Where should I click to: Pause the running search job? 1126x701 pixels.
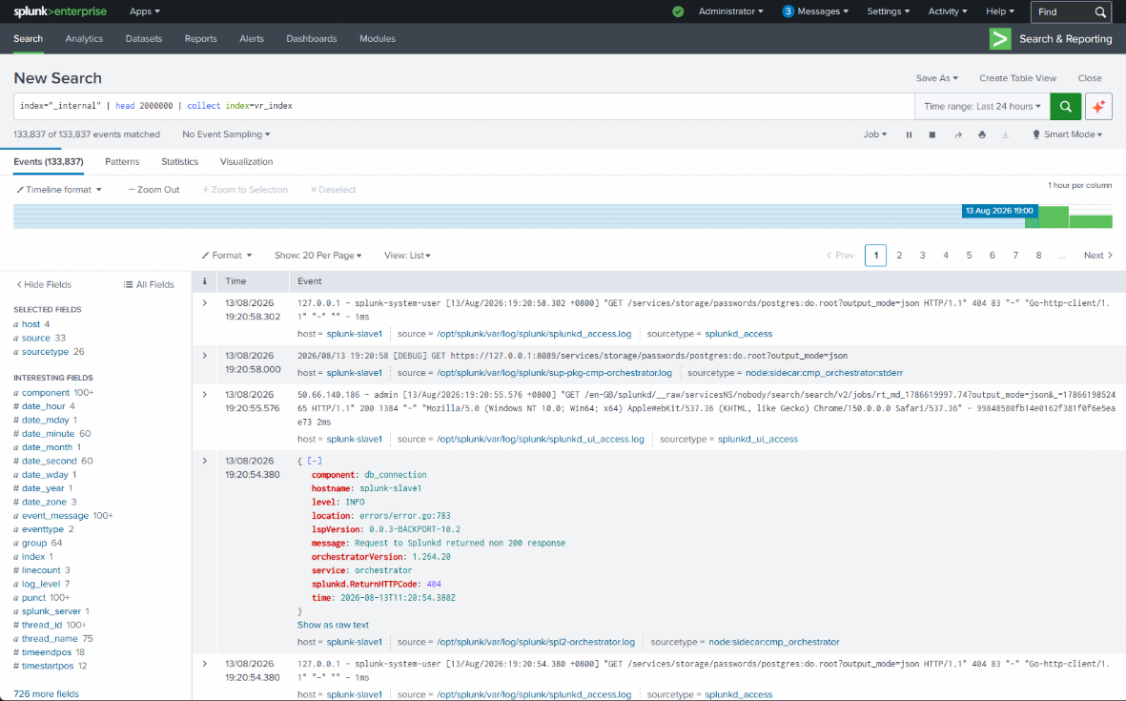[x=908, y=134]
